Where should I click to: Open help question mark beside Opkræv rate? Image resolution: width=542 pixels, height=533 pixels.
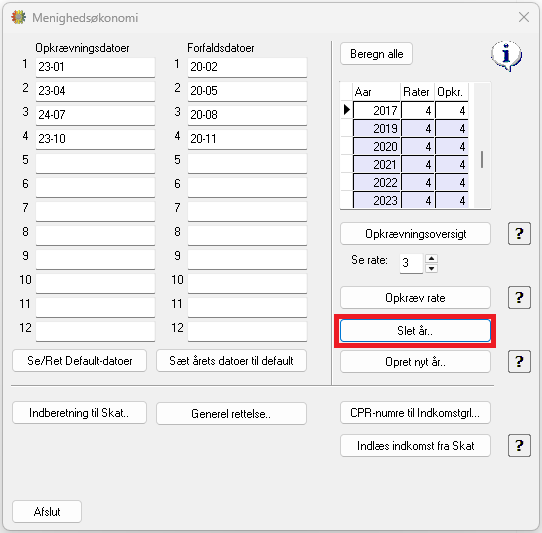point(519,298)
